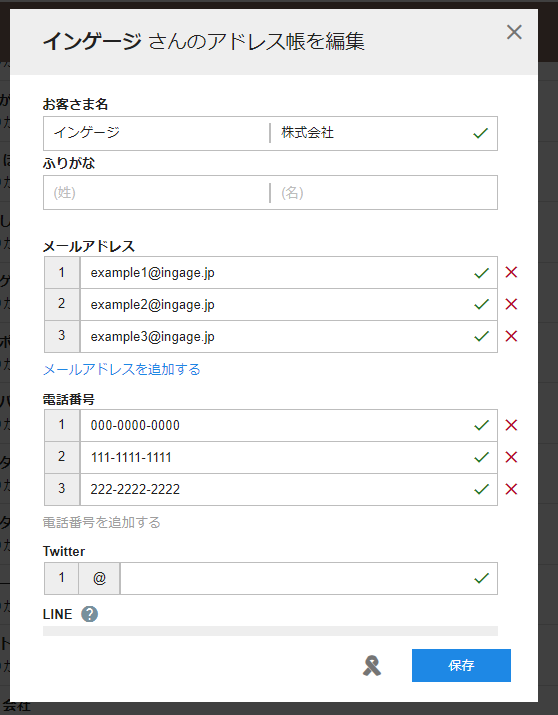Save the address book with 保存 button
This screenshot has width=558, height=715.
click(461, 665)
